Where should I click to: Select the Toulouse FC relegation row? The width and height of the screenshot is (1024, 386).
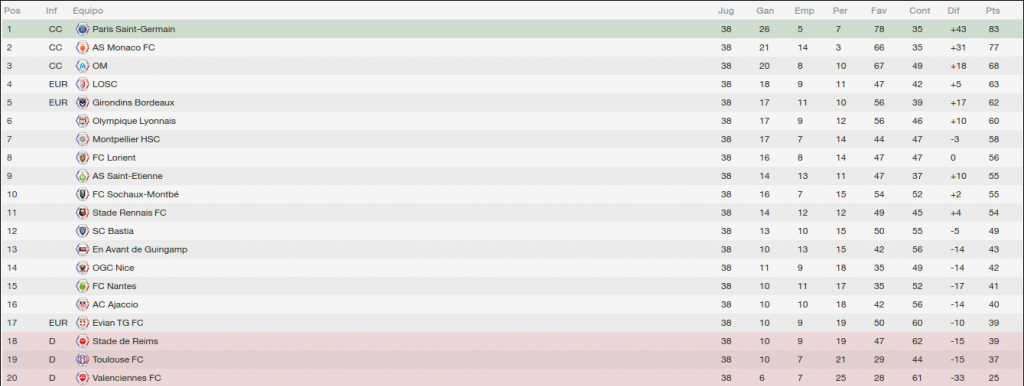click(512, 359)
